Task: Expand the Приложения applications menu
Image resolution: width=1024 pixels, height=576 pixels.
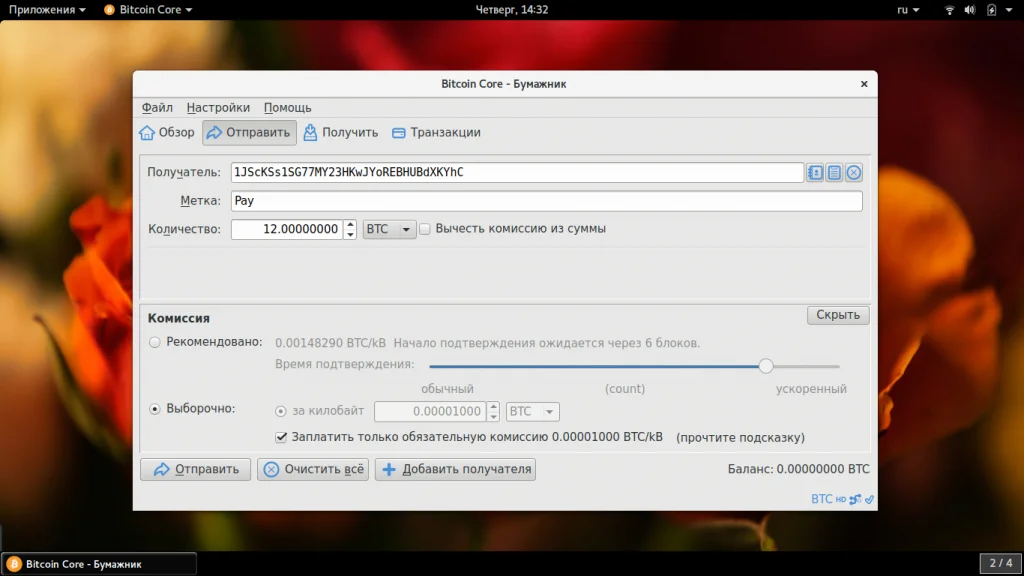Action: [x=47, y=10]
